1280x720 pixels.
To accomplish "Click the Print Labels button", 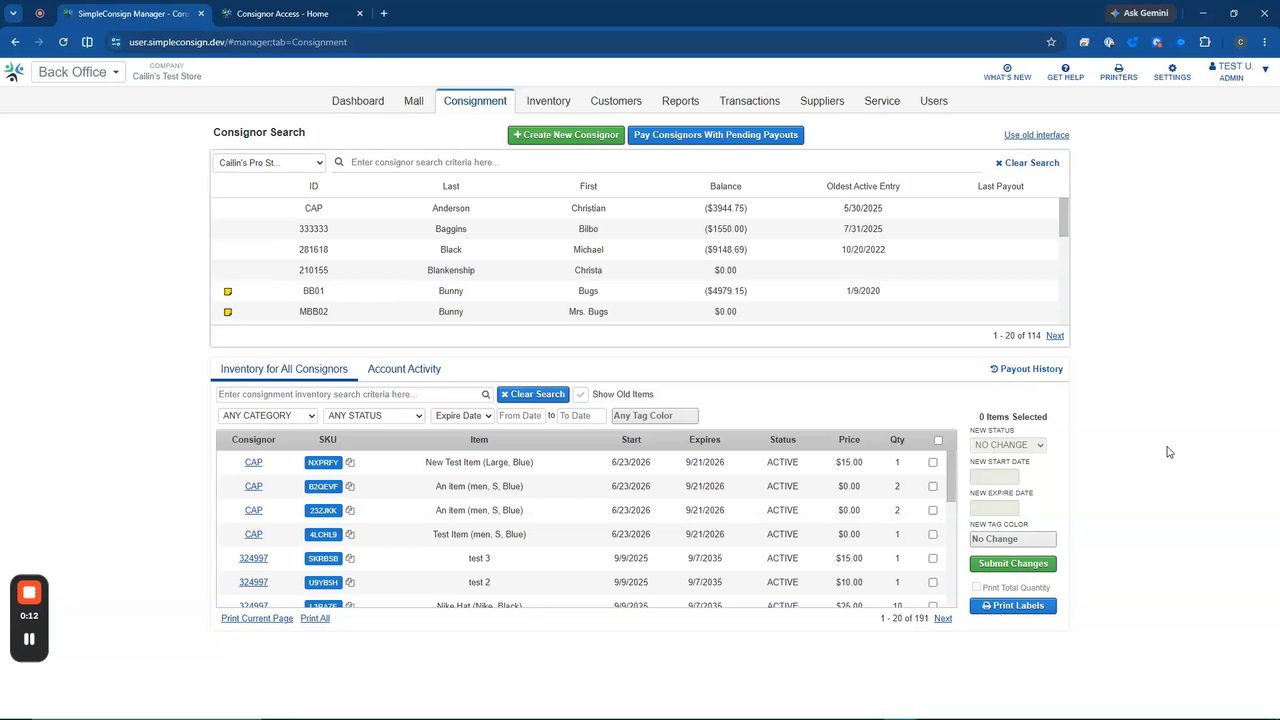I will pos(1013,606).
